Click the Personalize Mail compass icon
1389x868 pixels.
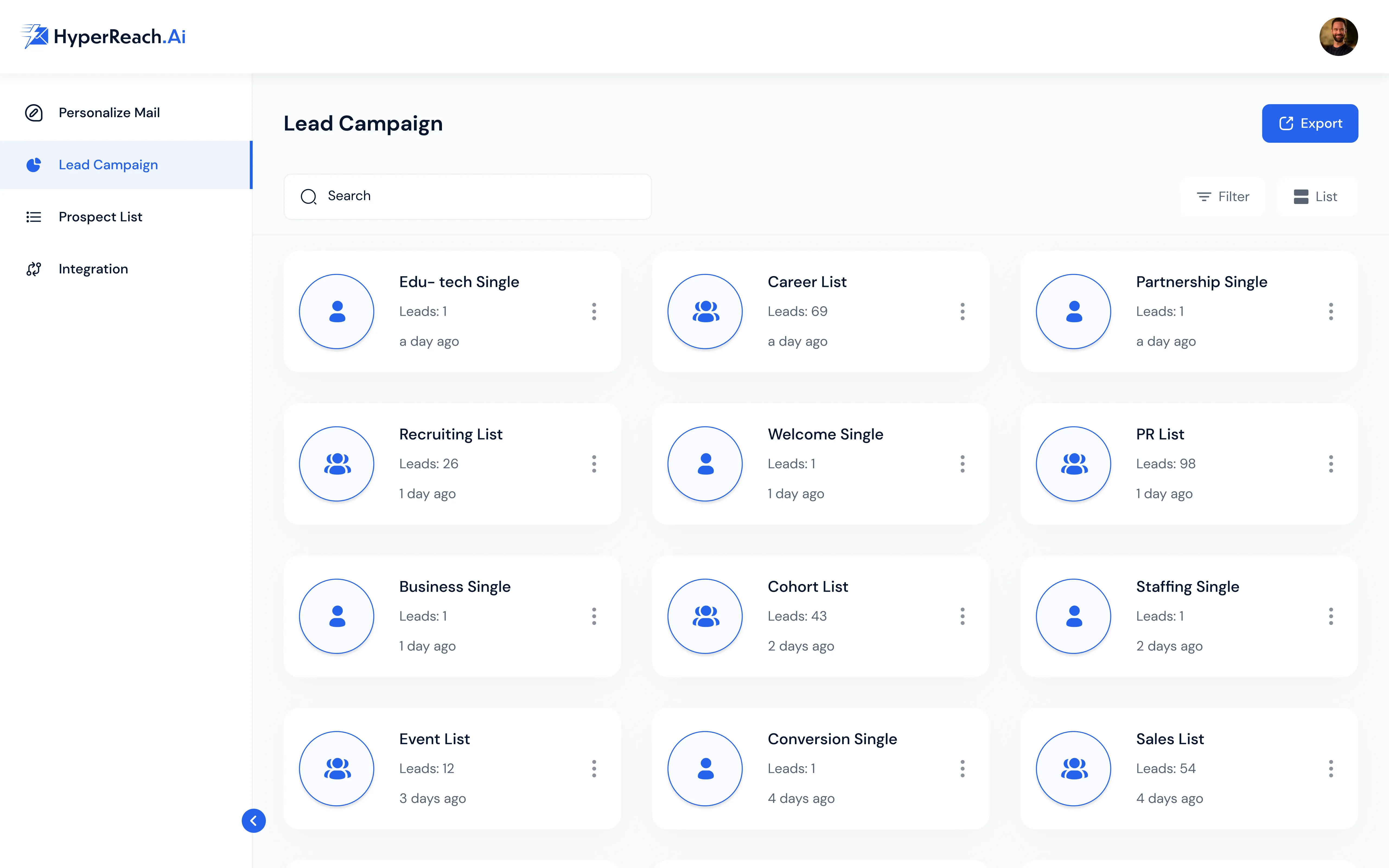(x=34, y=113)
